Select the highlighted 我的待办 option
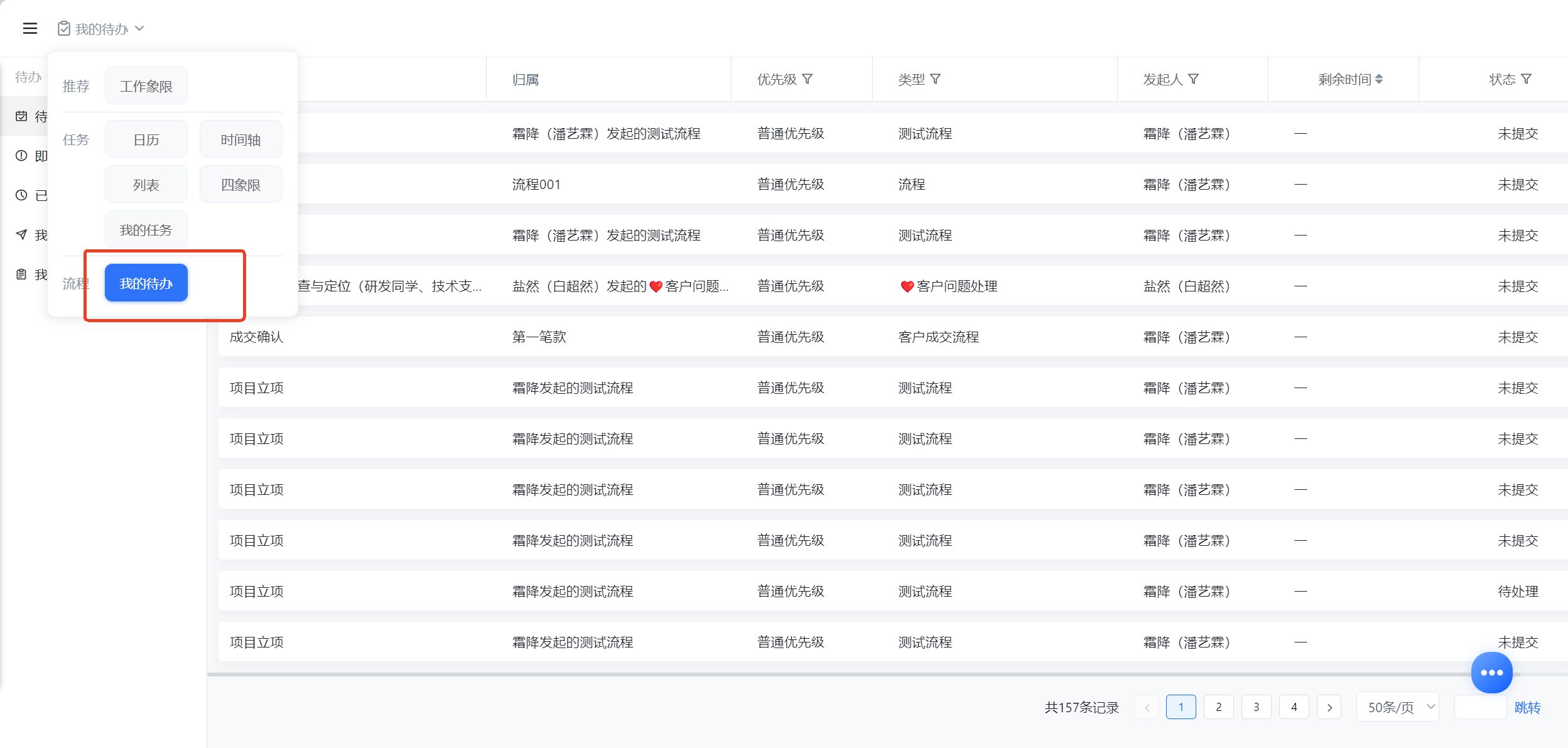The width and height of the screenshot is (1568, 748). [x=146, y=283]
